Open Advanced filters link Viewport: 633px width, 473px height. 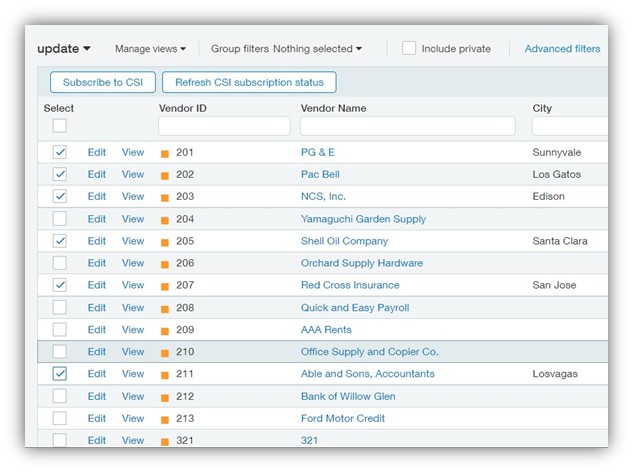562,49
